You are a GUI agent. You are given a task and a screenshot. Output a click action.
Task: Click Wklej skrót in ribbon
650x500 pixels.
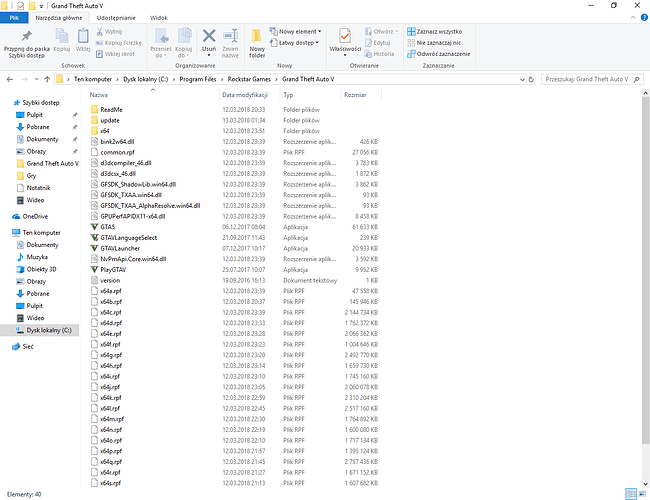115,54
